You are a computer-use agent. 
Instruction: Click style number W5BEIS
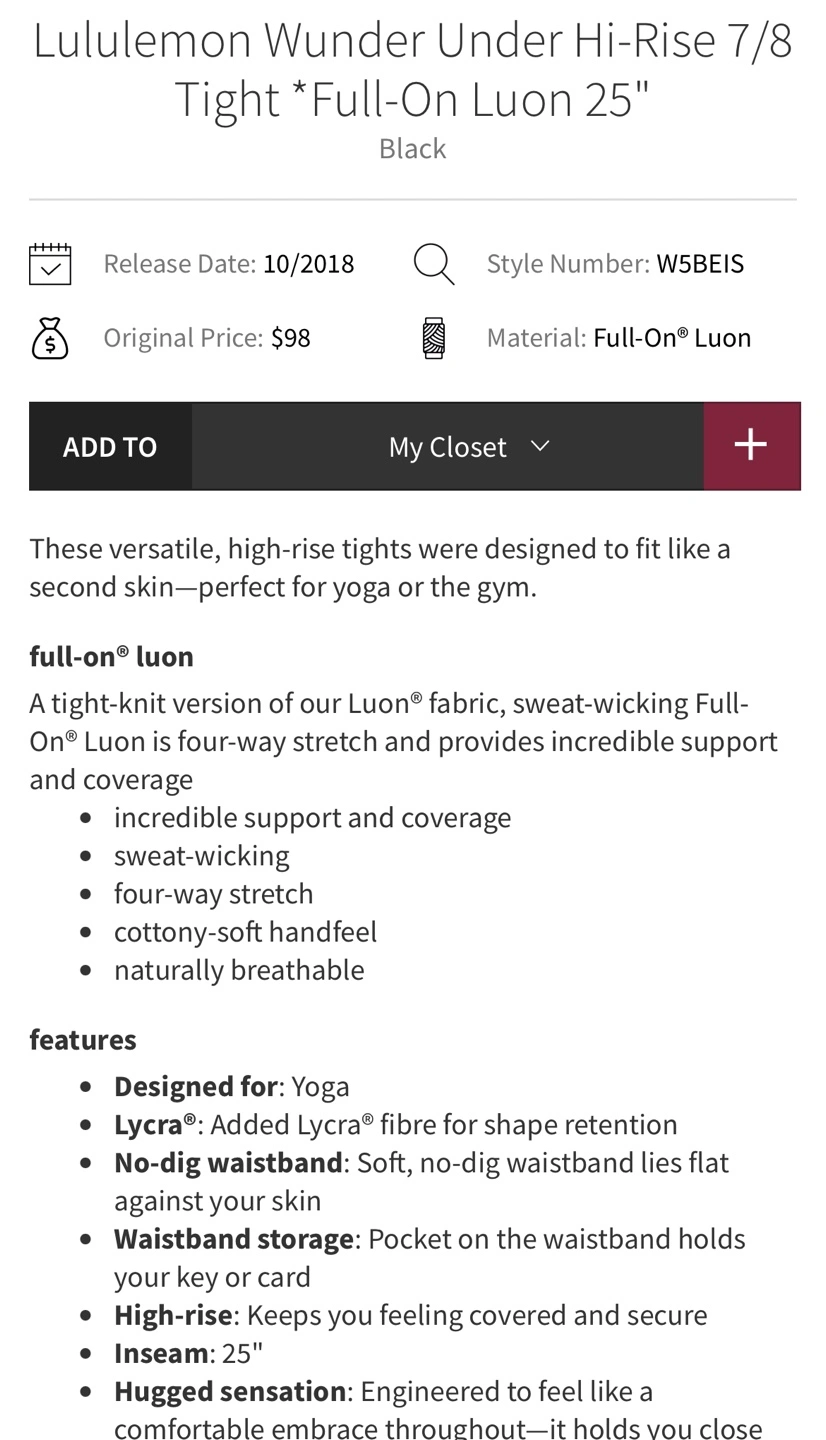(x=700, y=264)
